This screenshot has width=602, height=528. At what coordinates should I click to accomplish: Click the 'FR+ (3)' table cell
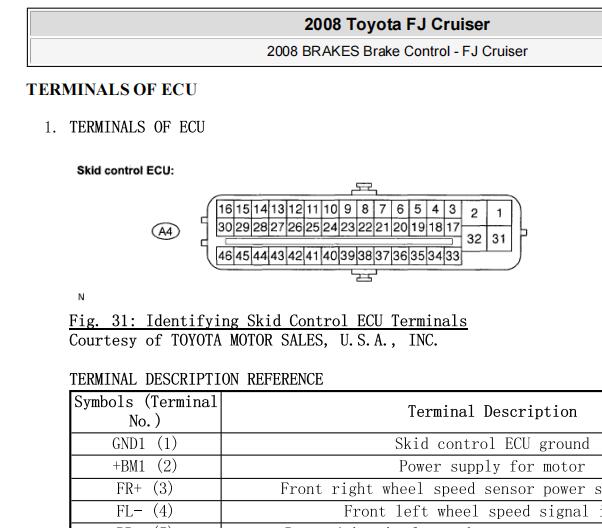pyautogui.click(x=145, y=489)
